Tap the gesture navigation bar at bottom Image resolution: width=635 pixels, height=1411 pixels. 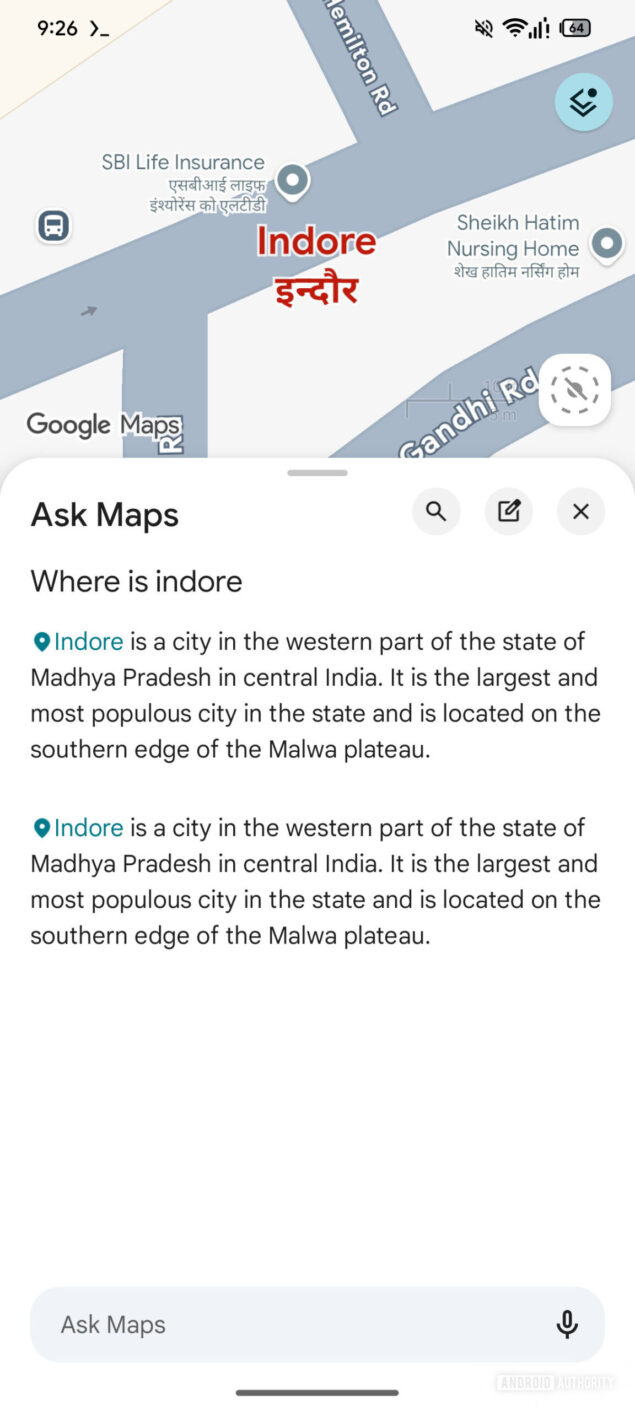317,1392
